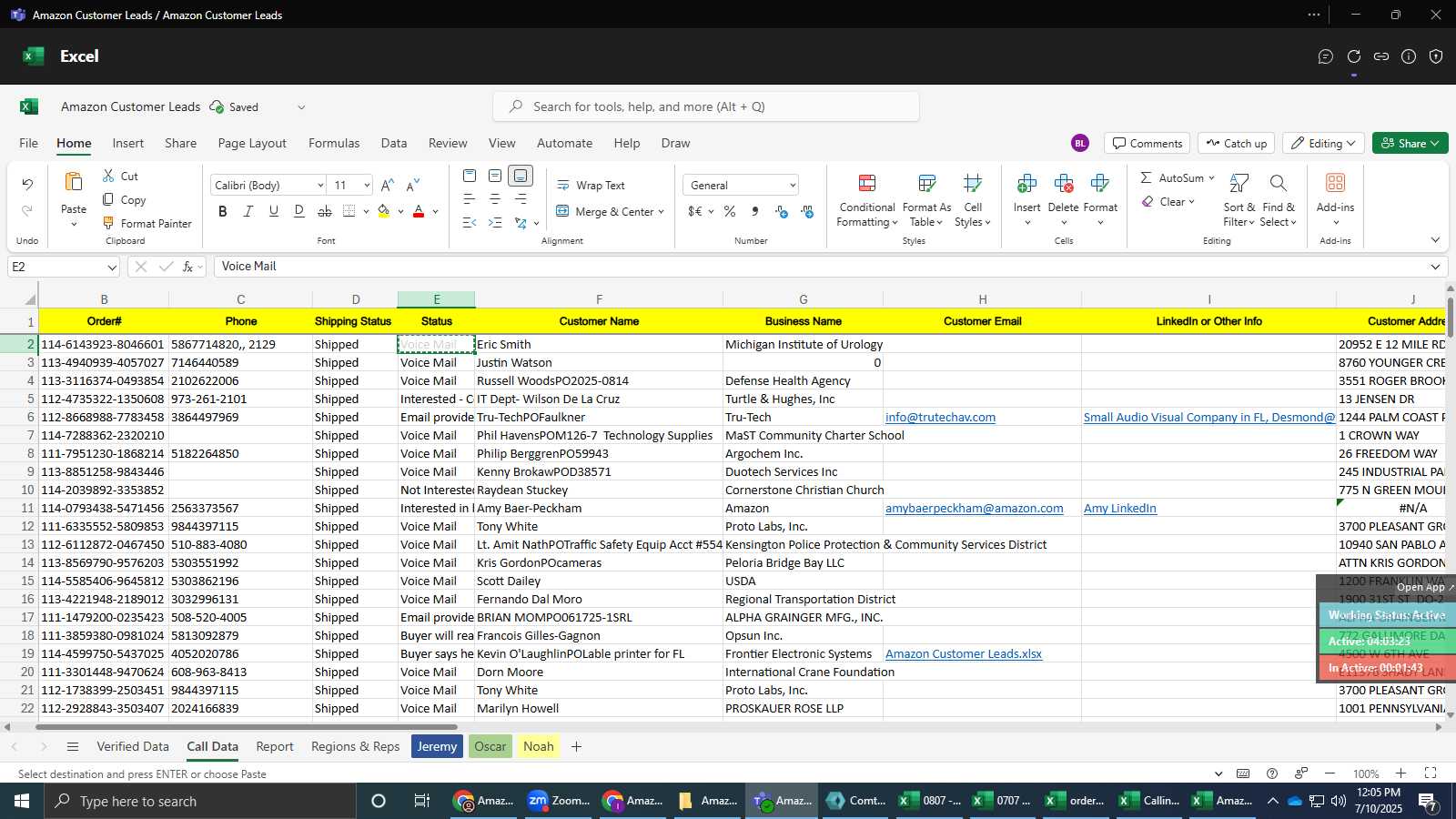Toggle left horizontal alignment
Image resolution: width=1456 pixels, height=819 pixels.
pos(470,198)
